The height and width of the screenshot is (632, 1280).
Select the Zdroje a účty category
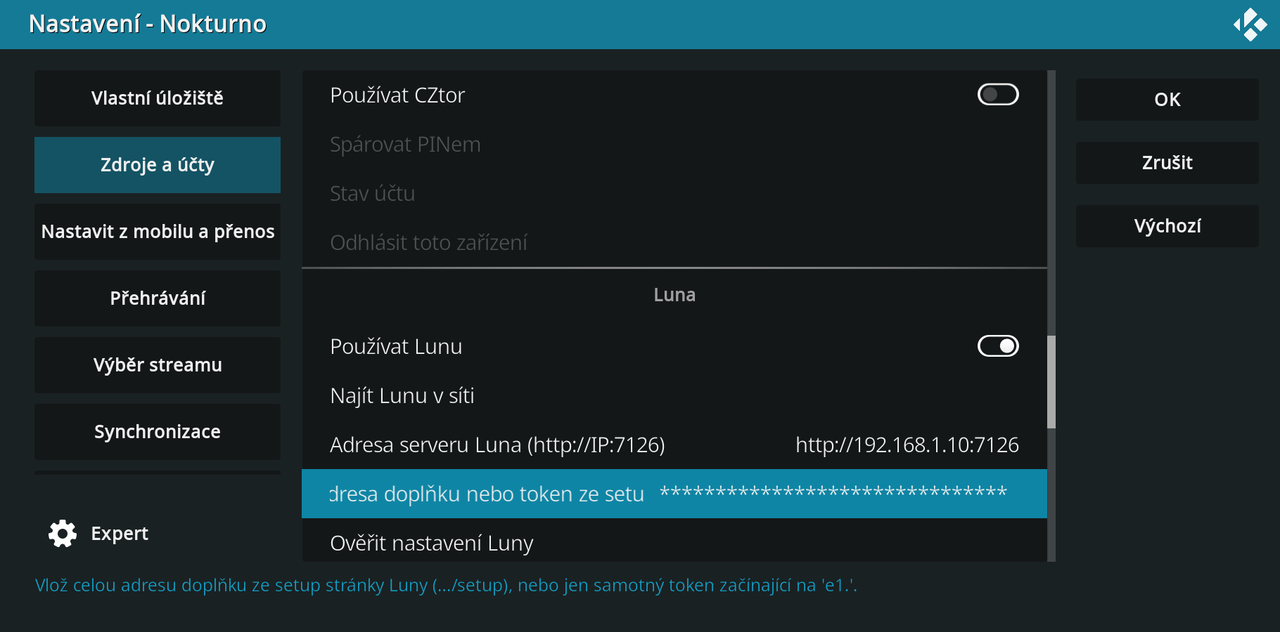[x=157, y=165]
